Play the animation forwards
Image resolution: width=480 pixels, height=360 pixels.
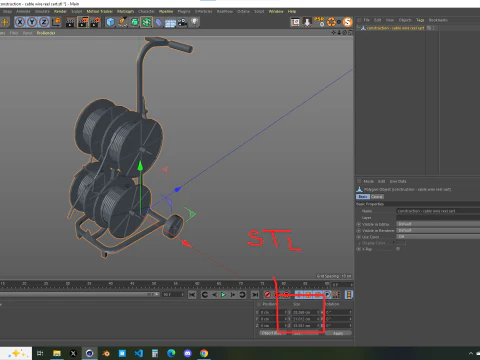pyautogui.click(x=224, y=295)
